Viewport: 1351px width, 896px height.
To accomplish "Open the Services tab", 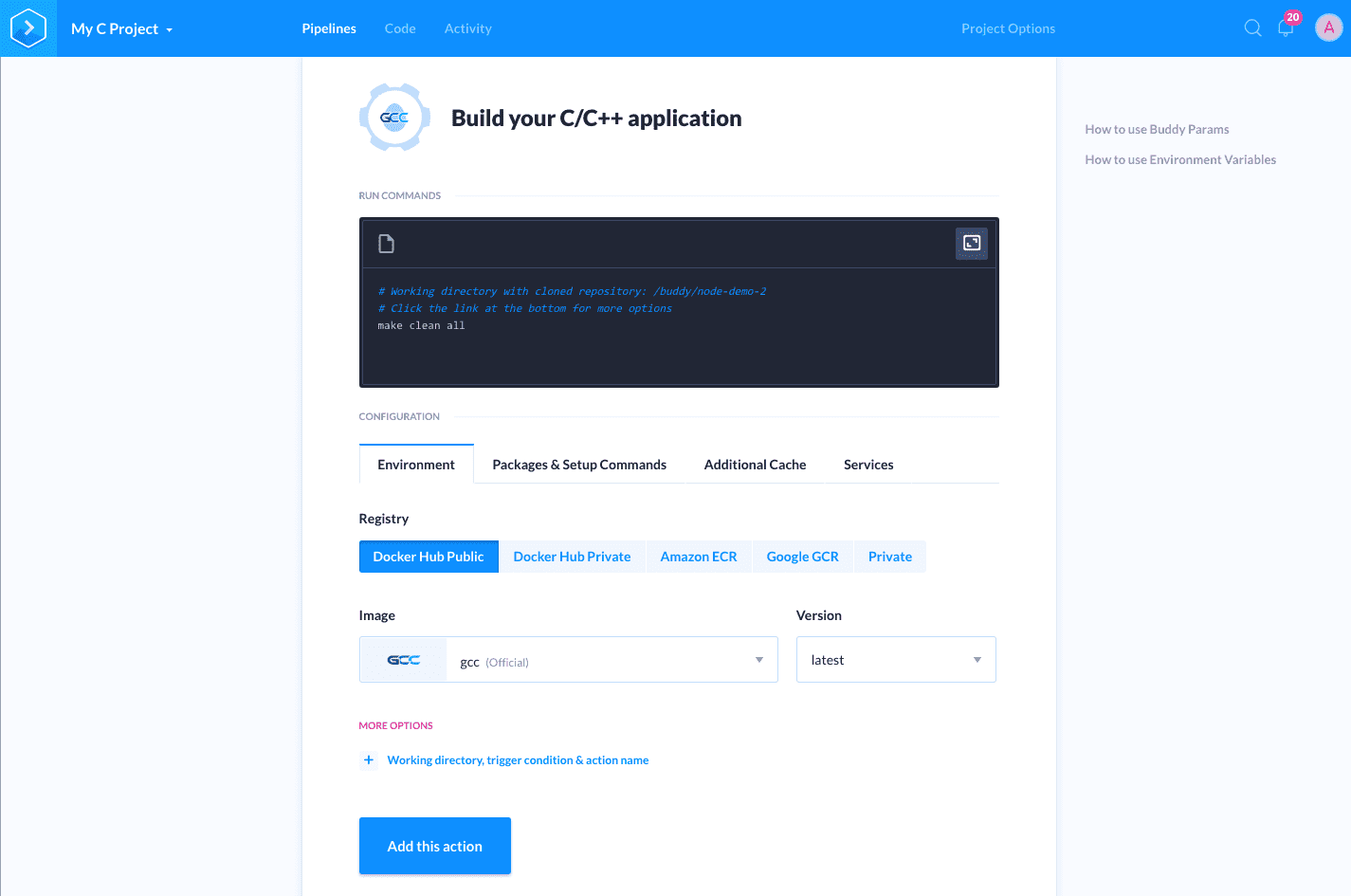I will [868, 465].
